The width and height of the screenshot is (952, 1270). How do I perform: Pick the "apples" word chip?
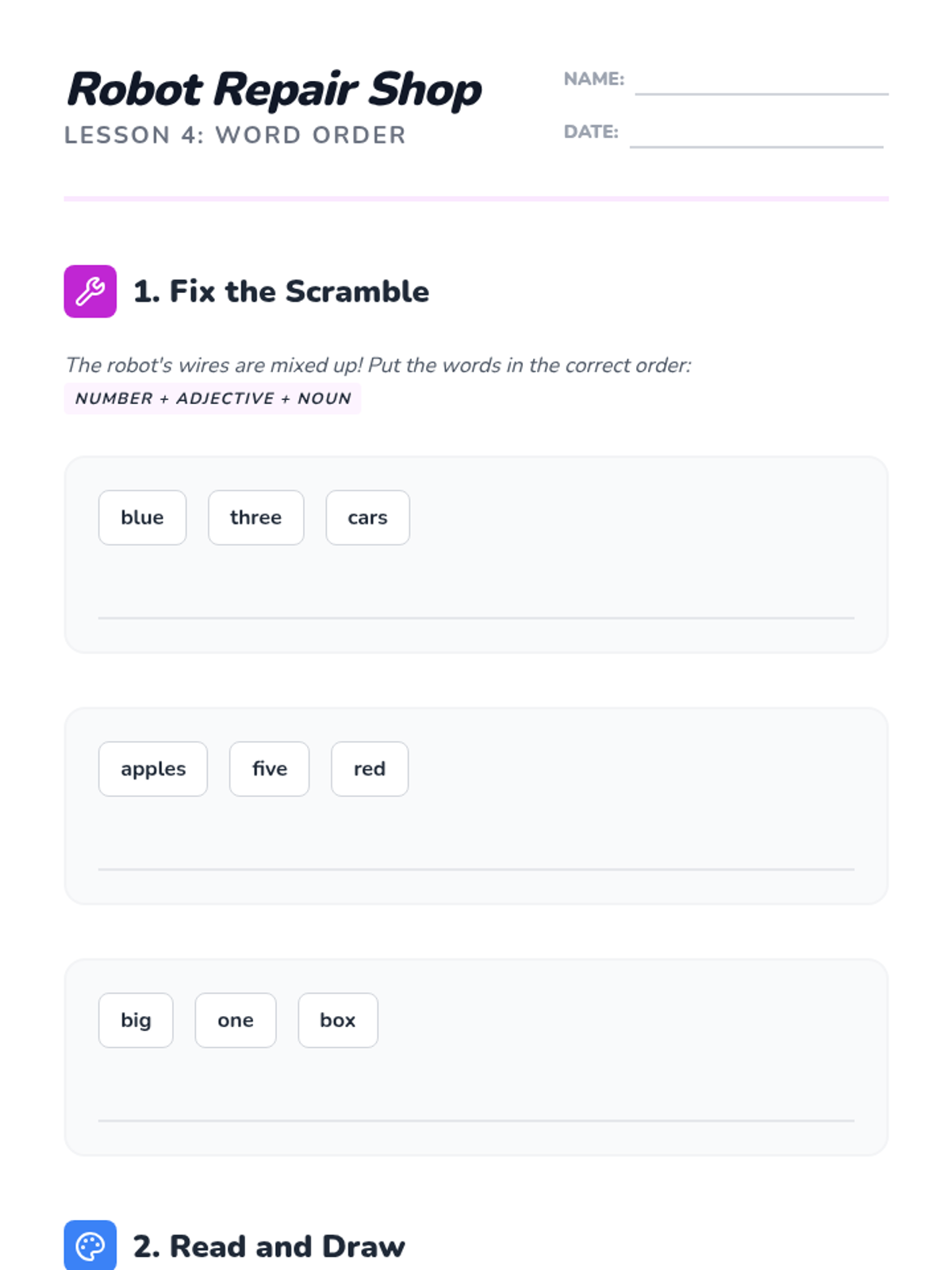click(x=153, y=769)
